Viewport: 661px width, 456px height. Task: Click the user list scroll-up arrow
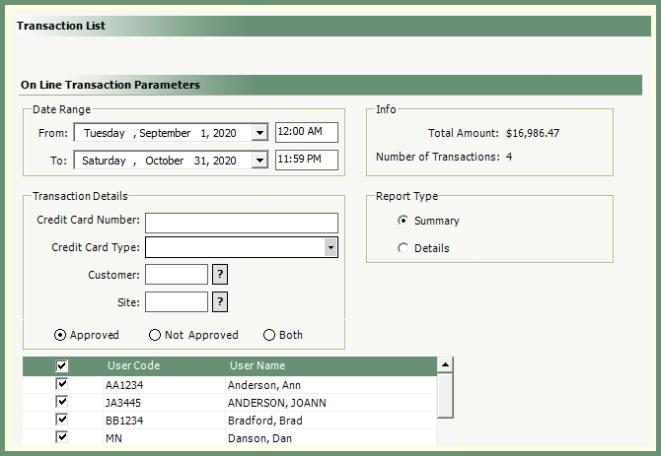pos(445,365)
